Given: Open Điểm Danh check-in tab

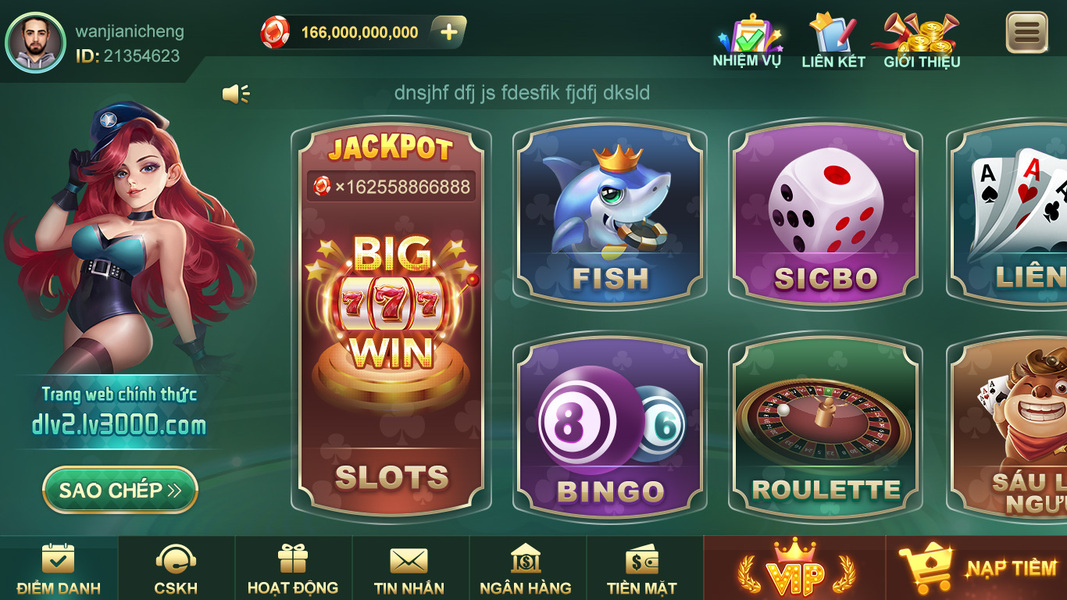Looking at the screenshot, I should [59, 569].
